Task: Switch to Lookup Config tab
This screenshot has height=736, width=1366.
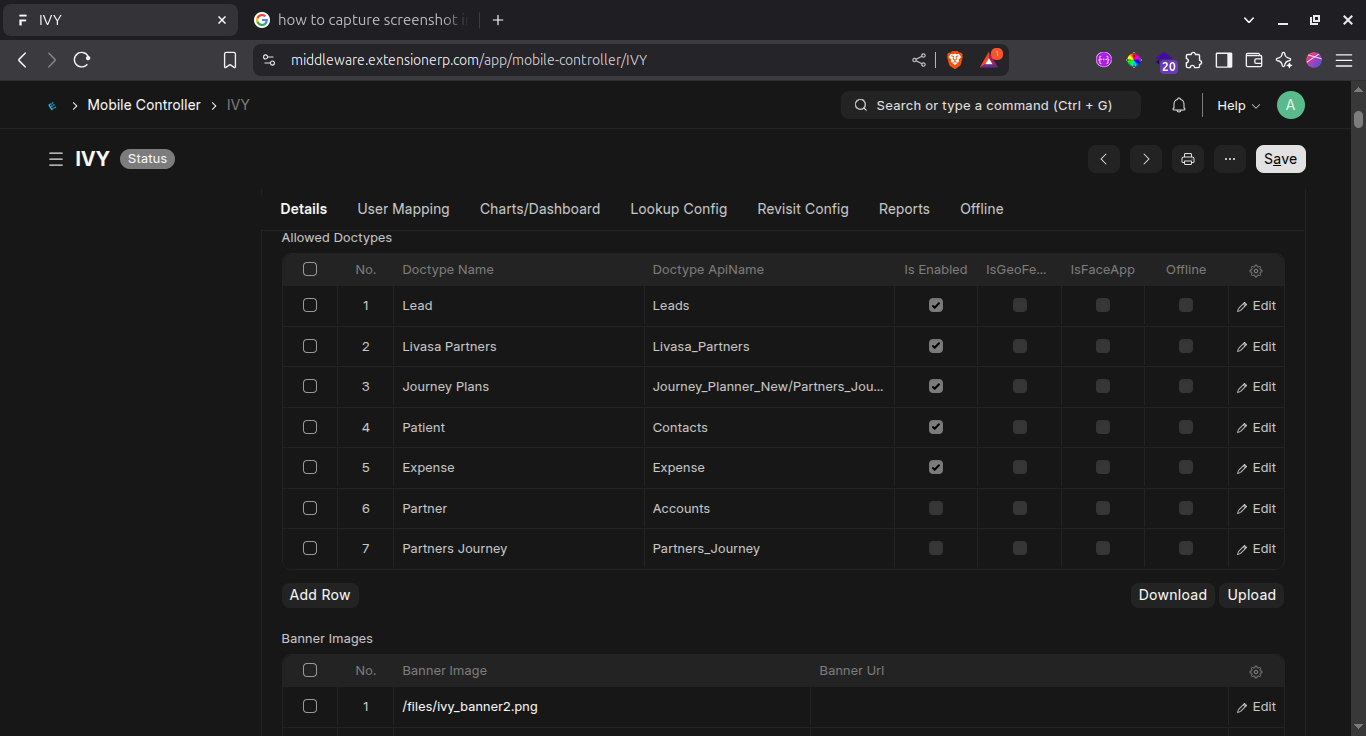Action: 679,209
